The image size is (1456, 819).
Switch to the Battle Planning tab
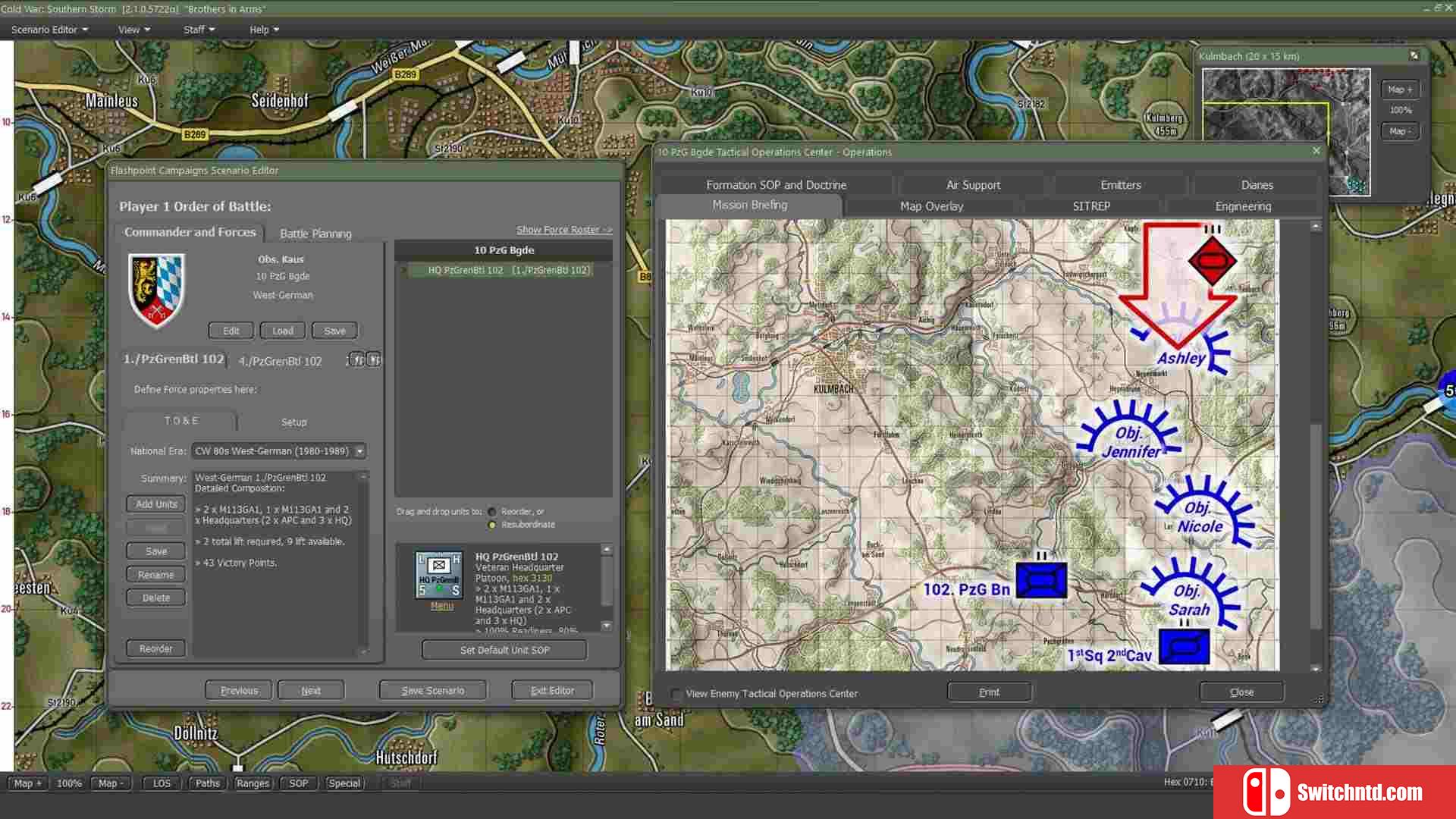pyautogui.click(x=315, y=234)
